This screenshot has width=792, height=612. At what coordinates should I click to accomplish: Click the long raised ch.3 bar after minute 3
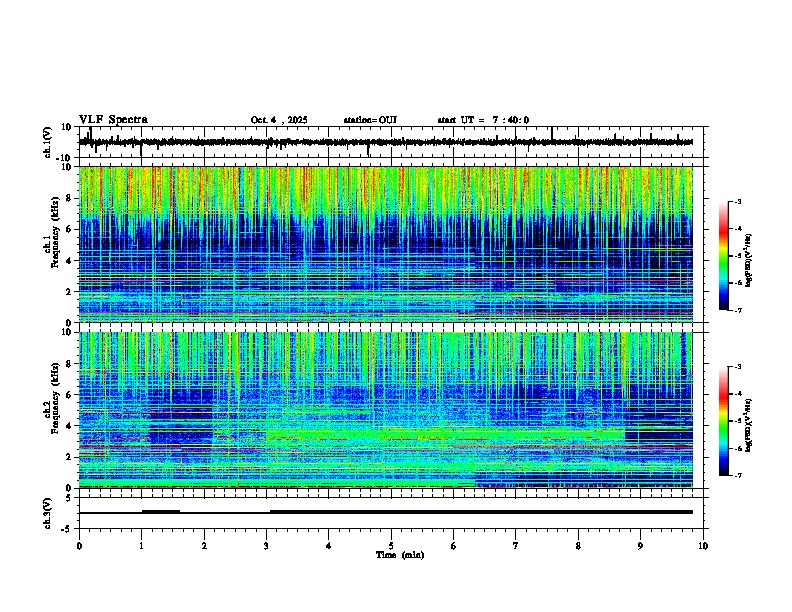coord(481,512)
